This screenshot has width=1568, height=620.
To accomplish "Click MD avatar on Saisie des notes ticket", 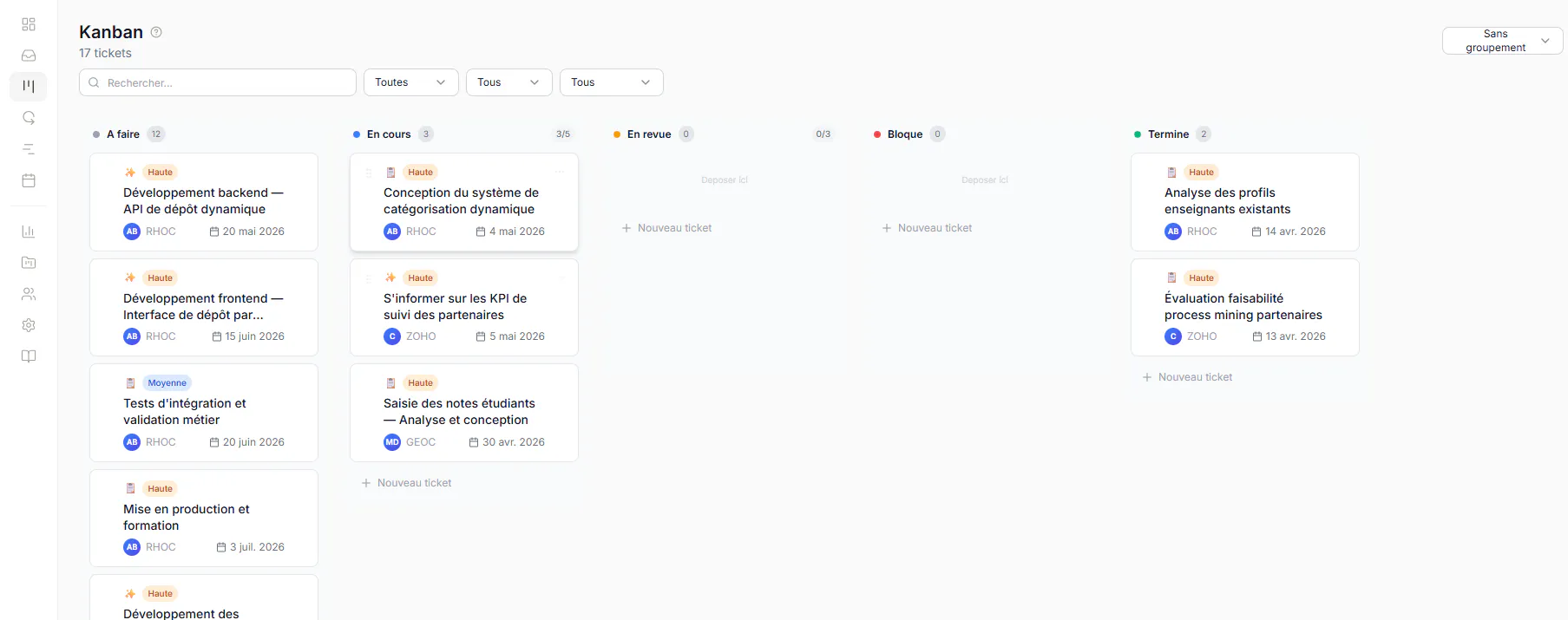I will click(392, 442).
